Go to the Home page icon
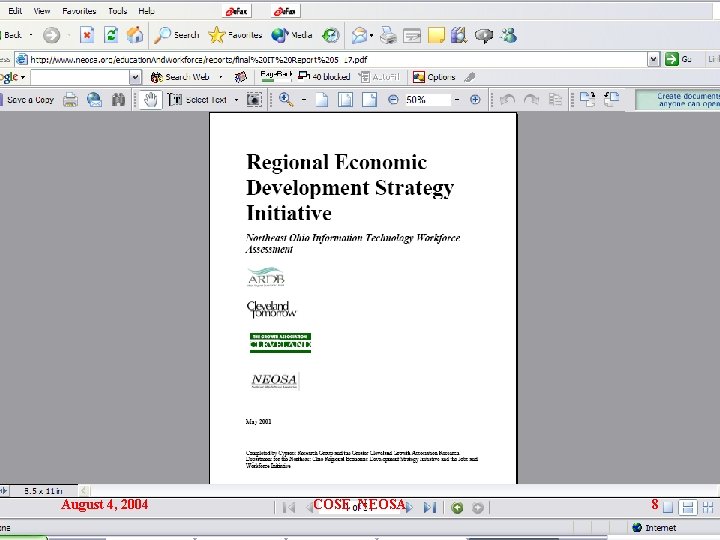 point(135,35)
